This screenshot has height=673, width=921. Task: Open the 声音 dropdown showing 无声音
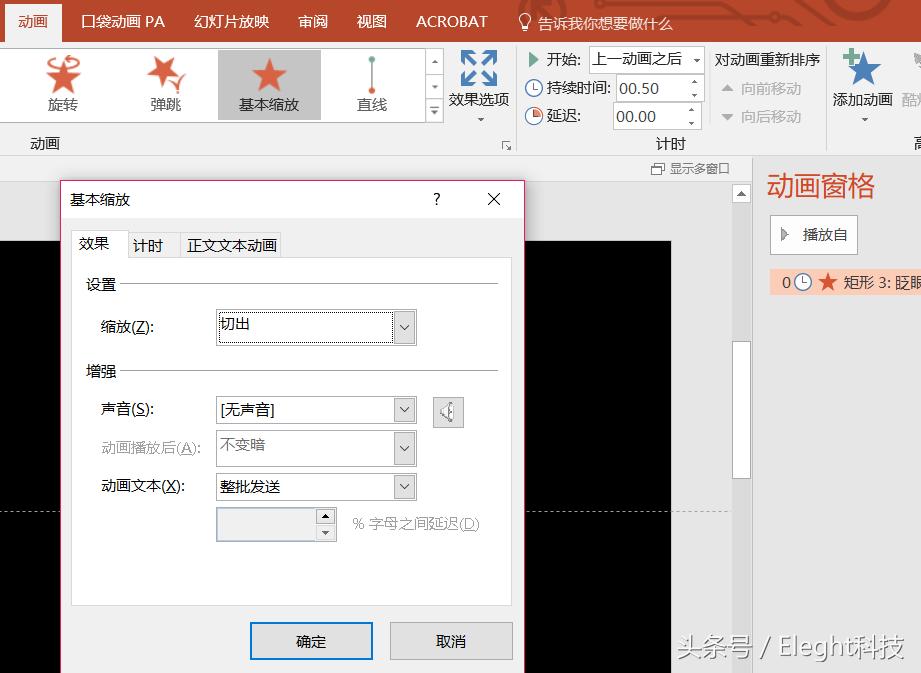(404, 409)
